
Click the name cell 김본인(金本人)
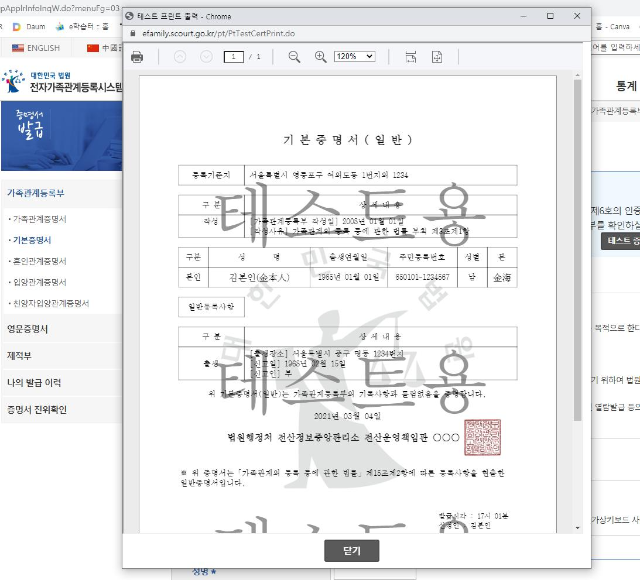259,278
